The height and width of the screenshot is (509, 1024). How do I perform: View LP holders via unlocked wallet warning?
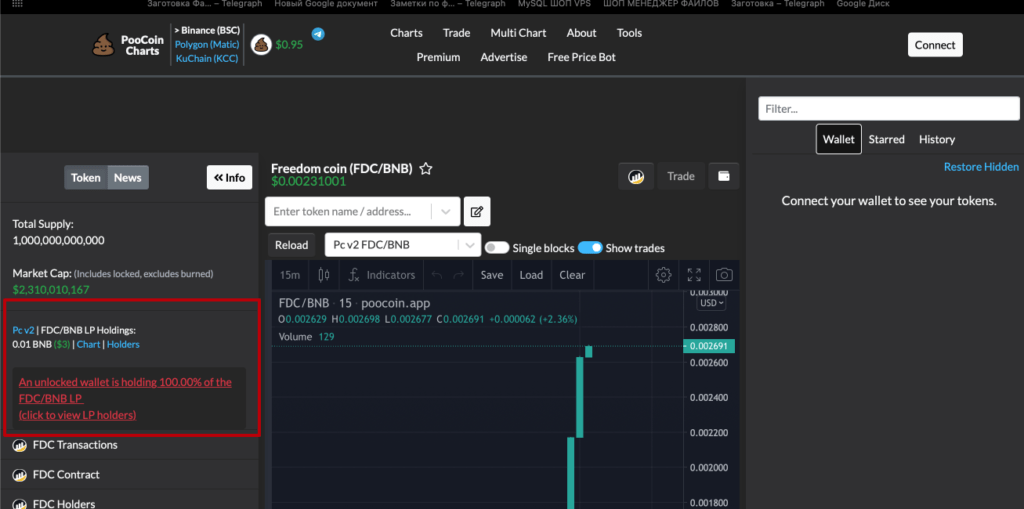point(125,399)
